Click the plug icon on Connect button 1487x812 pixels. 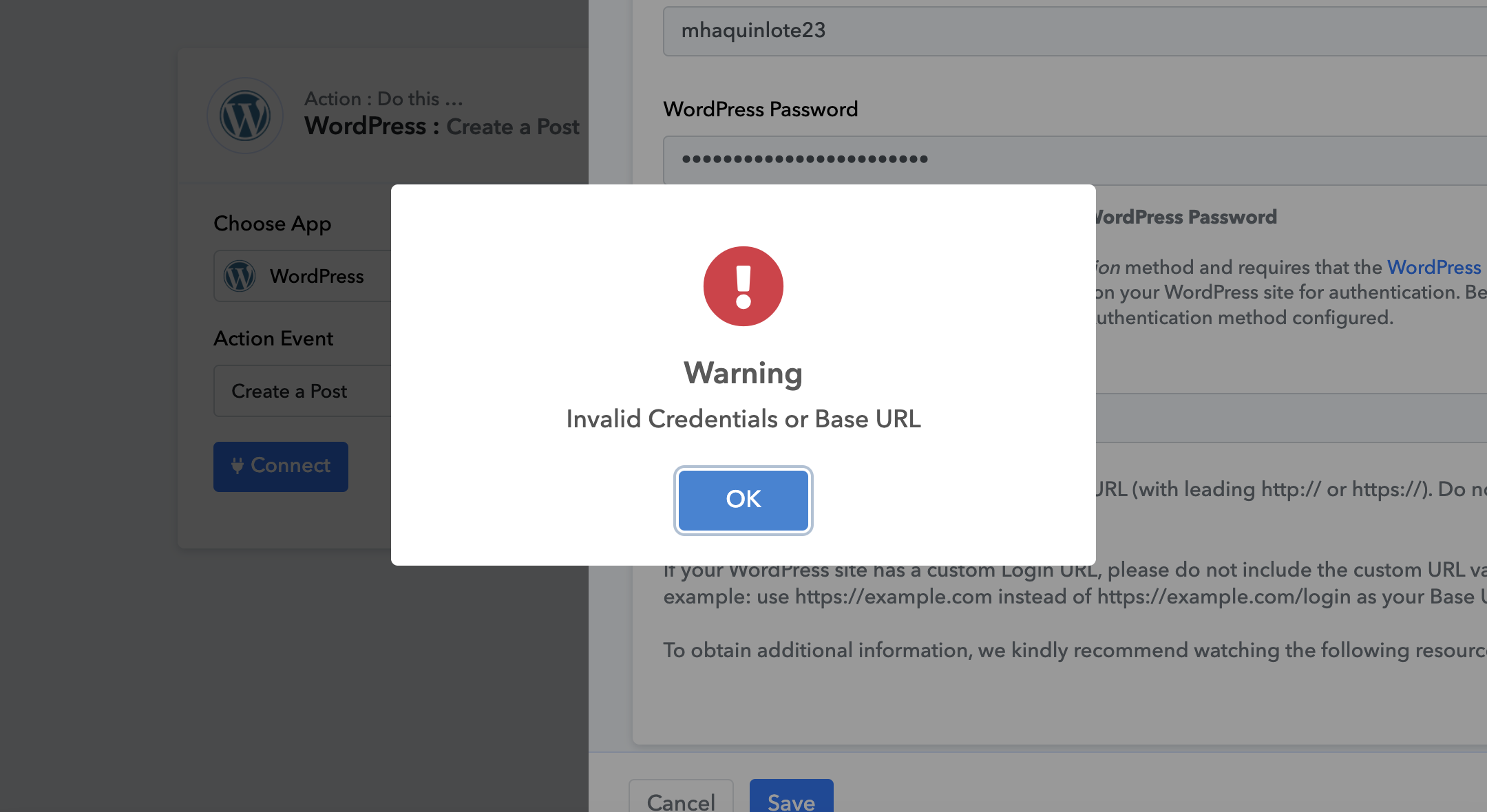tap(238, 466)
